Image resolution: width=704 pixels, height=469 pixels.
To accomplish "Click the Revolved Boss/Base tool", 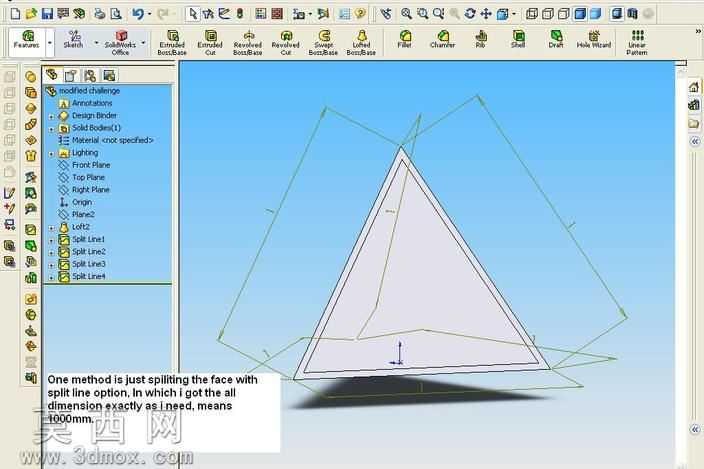I will pyautogui.click(x=247, y=43).
